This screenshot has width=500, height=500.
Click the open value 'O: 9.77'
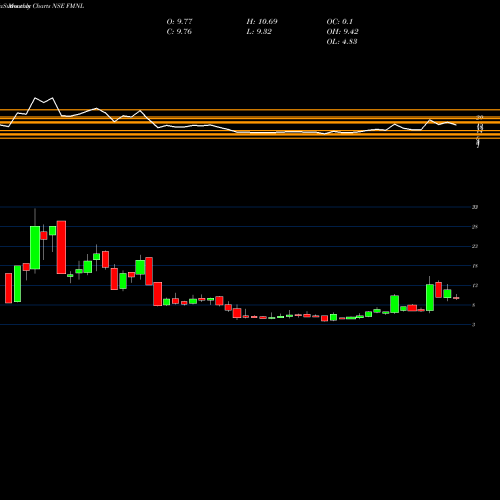pyautogui.click(x=180, y=22)
